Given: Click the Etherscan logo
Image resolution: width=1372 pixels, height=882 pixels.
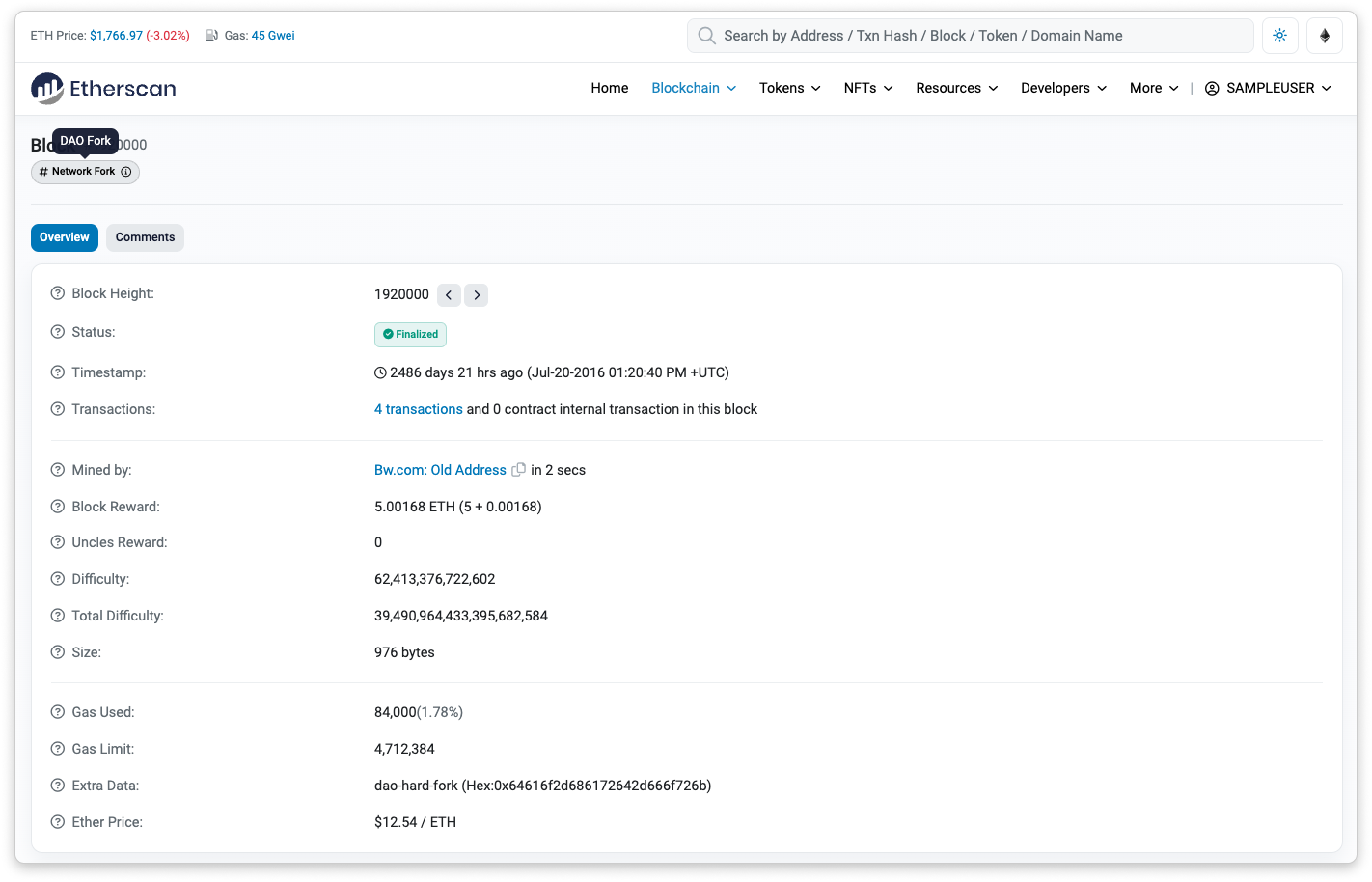Looking at the screenshot, I should click(103, 89).
